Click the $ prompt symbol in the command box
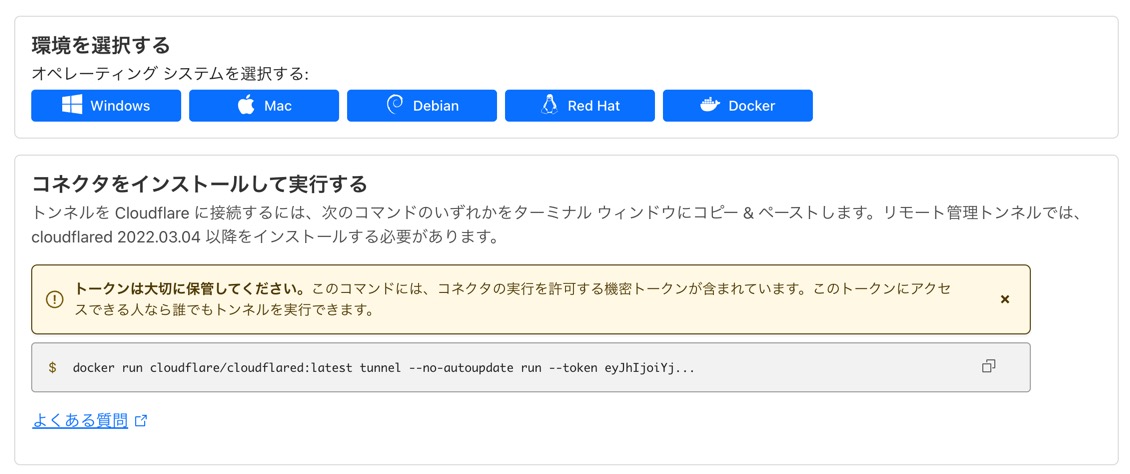 [53, 368]
